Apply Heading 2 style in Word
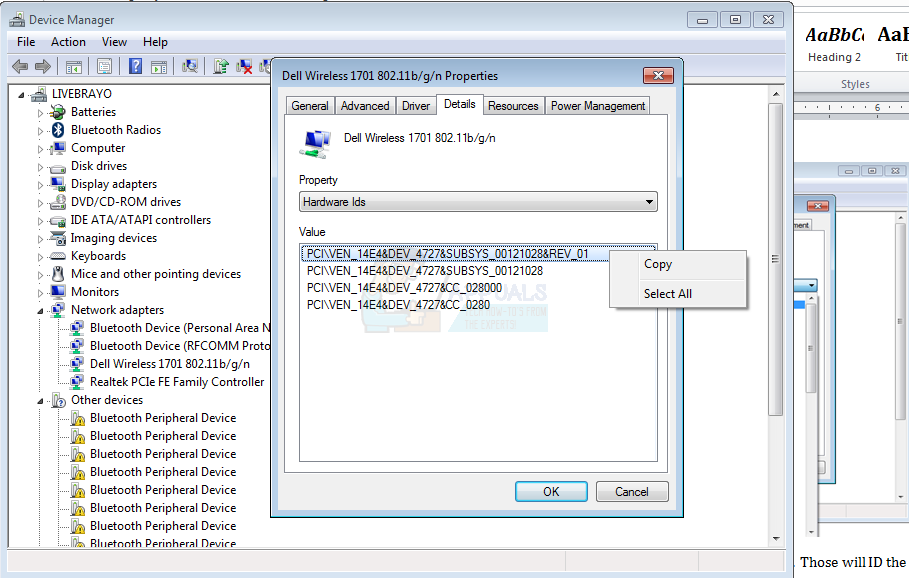Screen dimensions: 909x578 pyautogui.click(x=834, y=44)
